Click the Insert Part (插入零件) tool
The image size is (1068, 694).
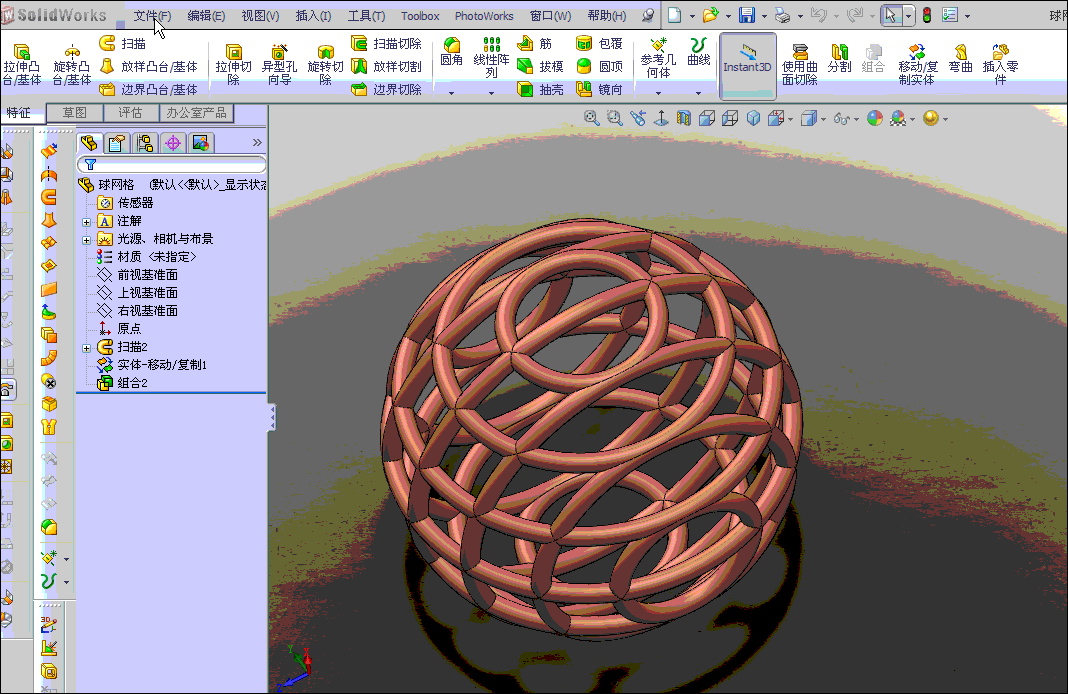click(1000, 65)
